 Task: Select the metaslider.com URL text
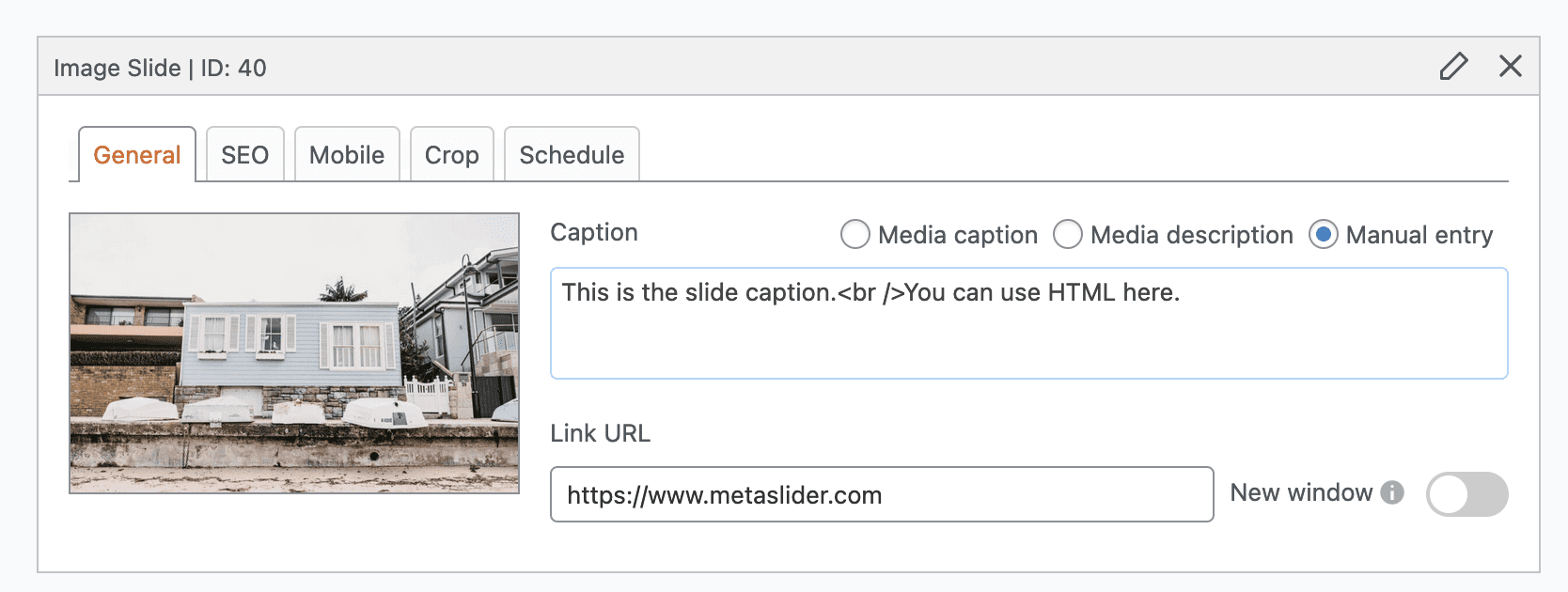[x=724, y=494]
